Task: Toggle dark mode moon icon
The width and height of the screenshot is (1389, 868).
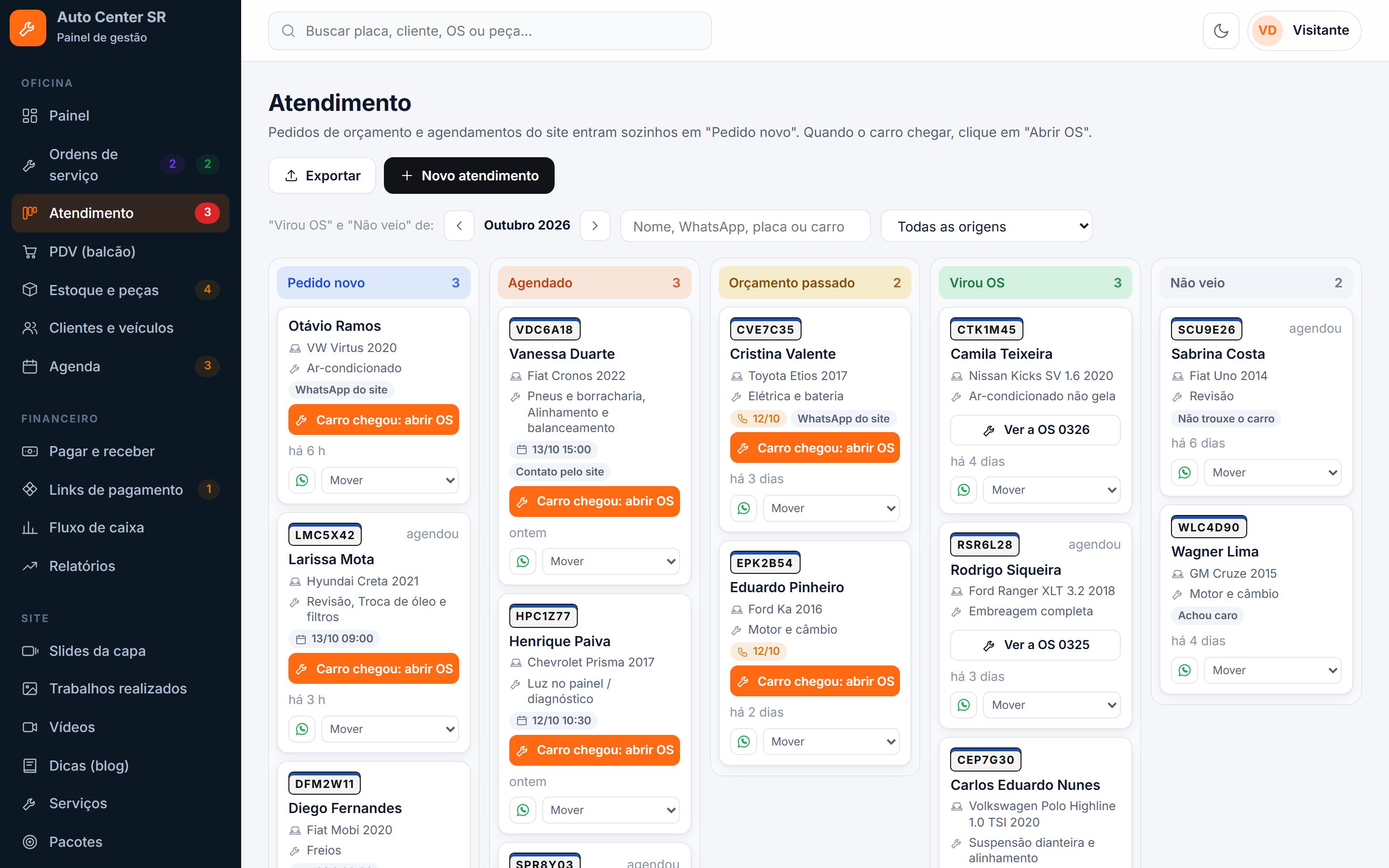Action: 1221,30
